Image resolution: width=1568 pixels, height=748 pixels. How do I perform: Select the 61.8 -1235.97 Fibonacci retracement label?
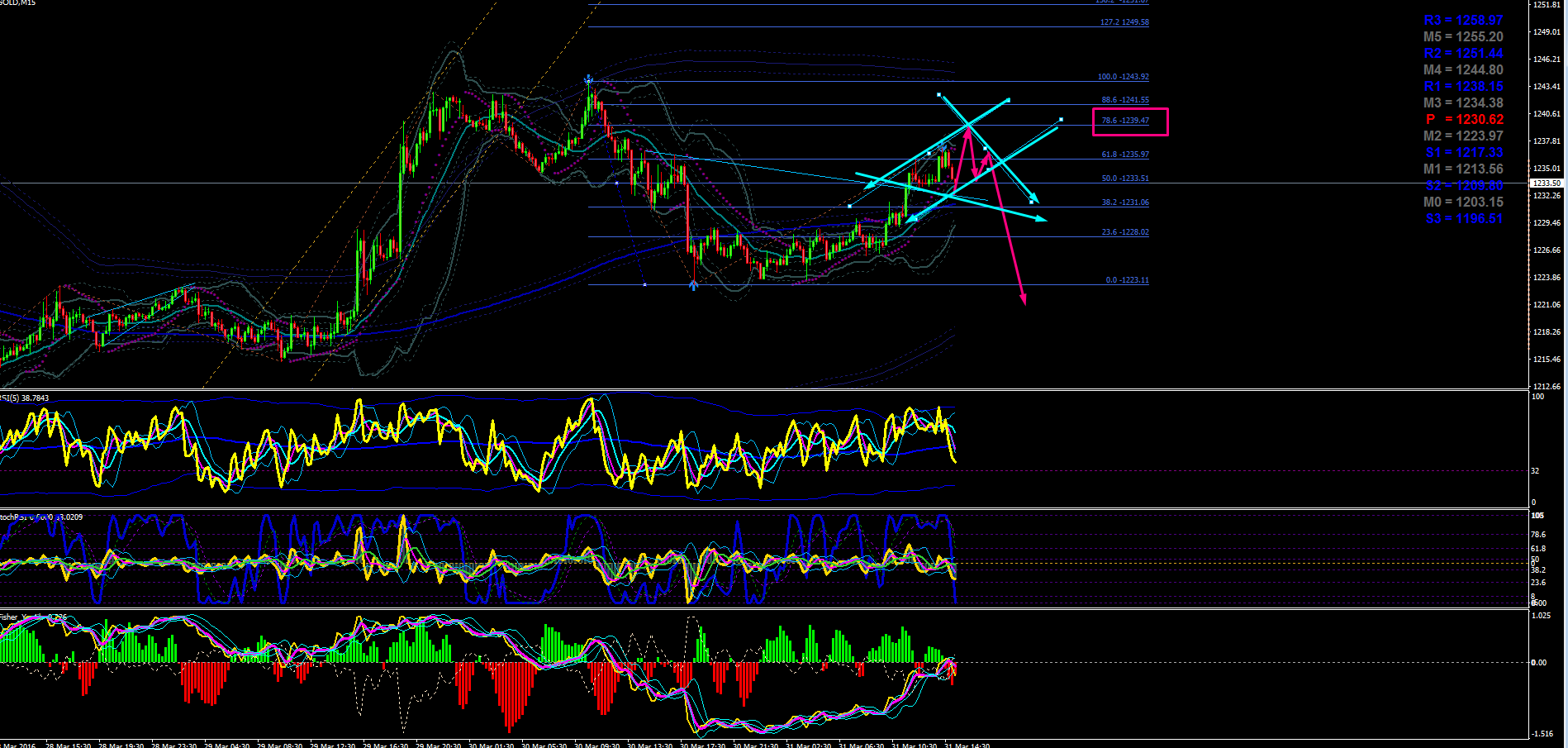coord(1125,155)
